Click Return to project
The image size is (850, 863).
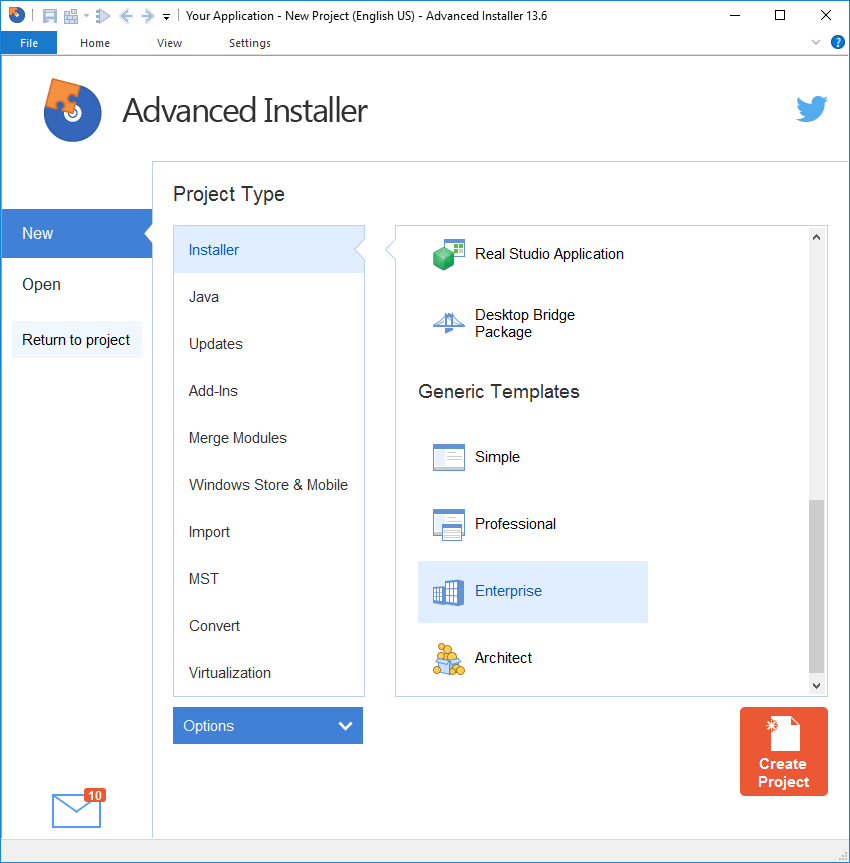[76, 339]
